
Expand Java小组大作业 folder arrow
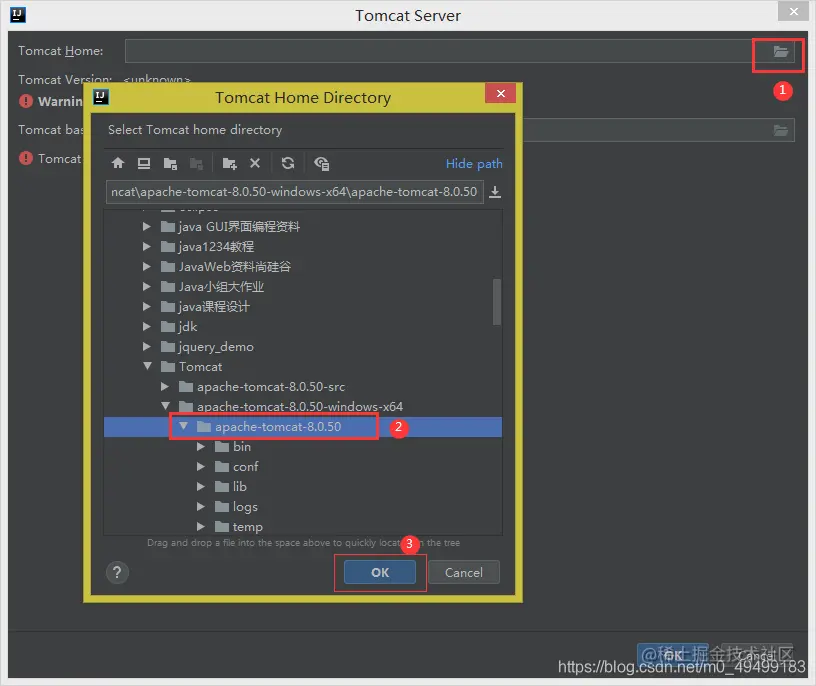click(x=147, y=286)
